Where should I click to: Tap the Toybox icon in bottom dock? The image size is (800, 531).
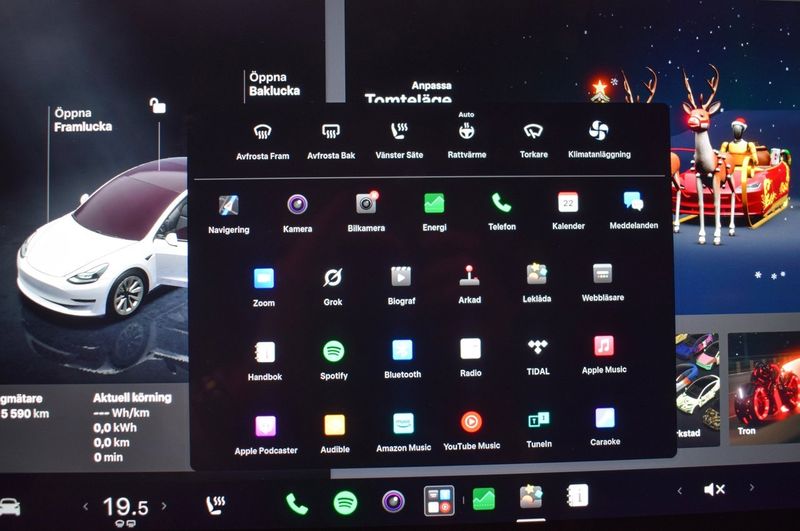point(531,497)
